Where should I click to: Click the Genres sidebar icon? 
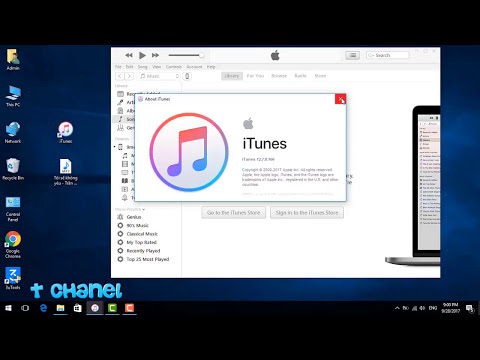point(120,128)
